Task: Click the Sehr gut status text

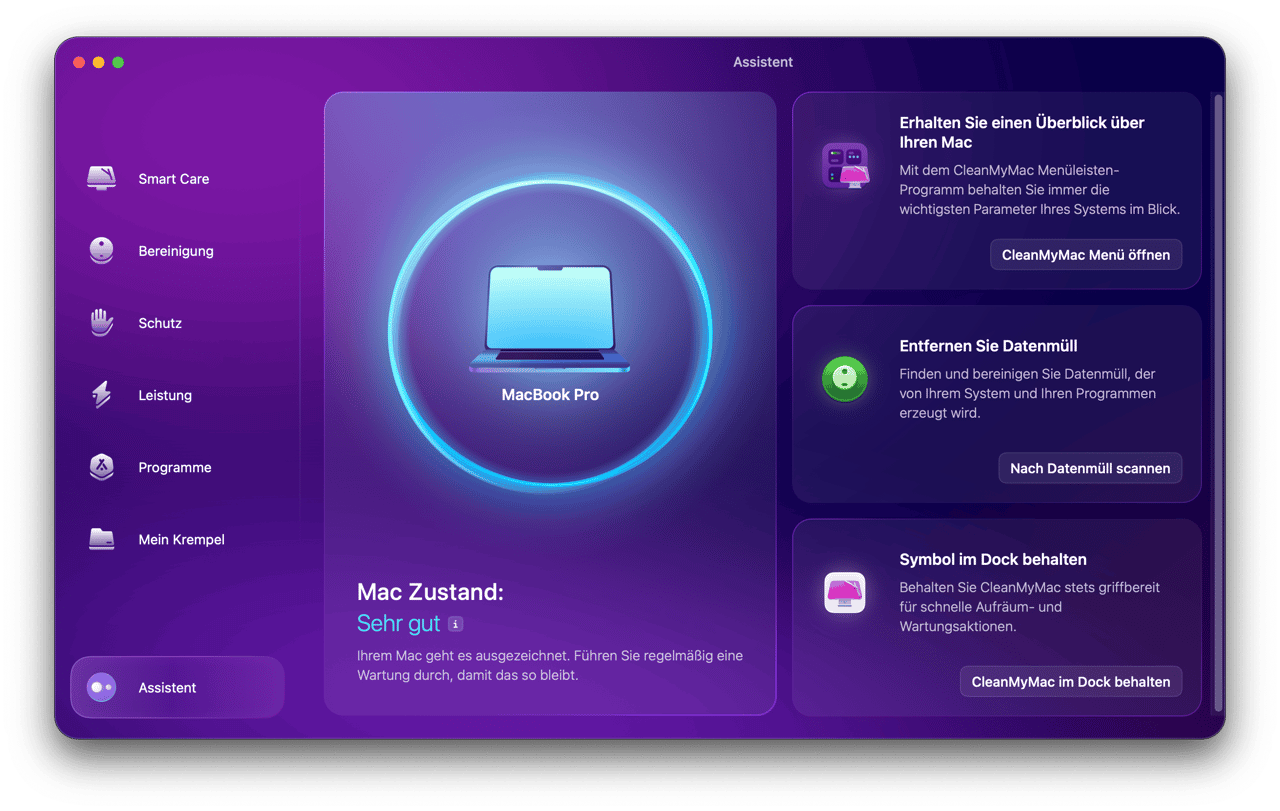Action: click(x=399, y=624)
